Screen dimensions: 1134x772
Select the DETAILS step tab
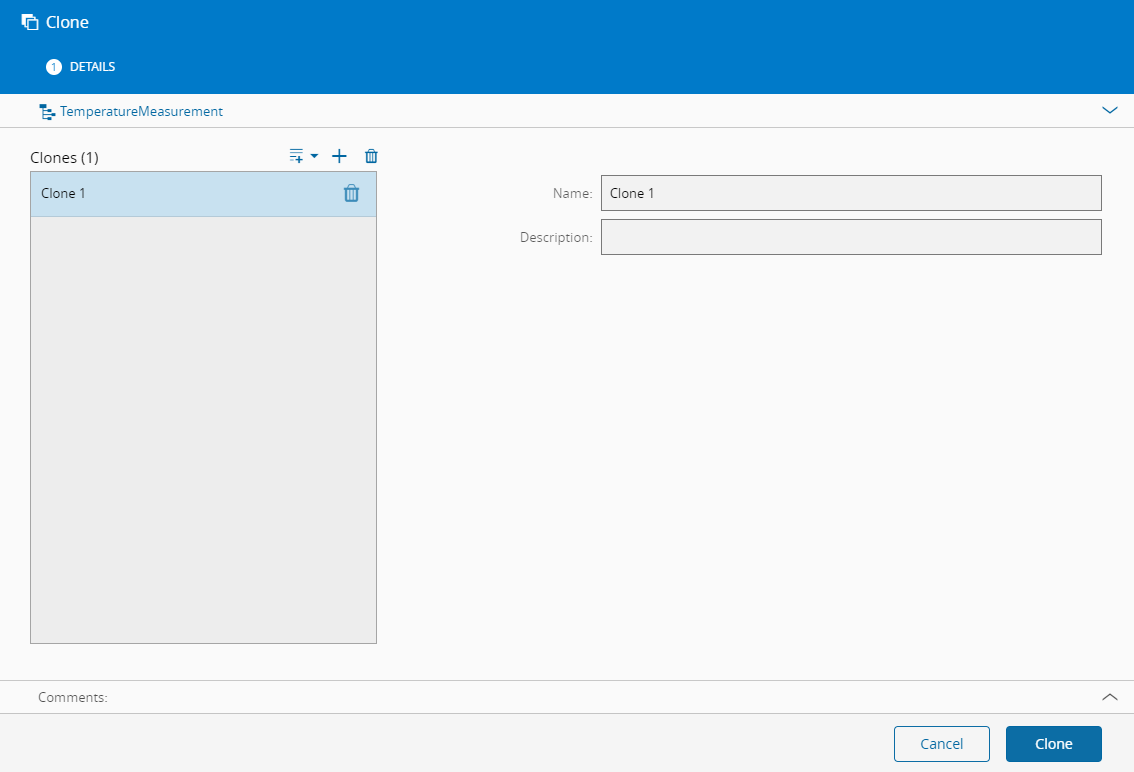click(x=92, y=67)
